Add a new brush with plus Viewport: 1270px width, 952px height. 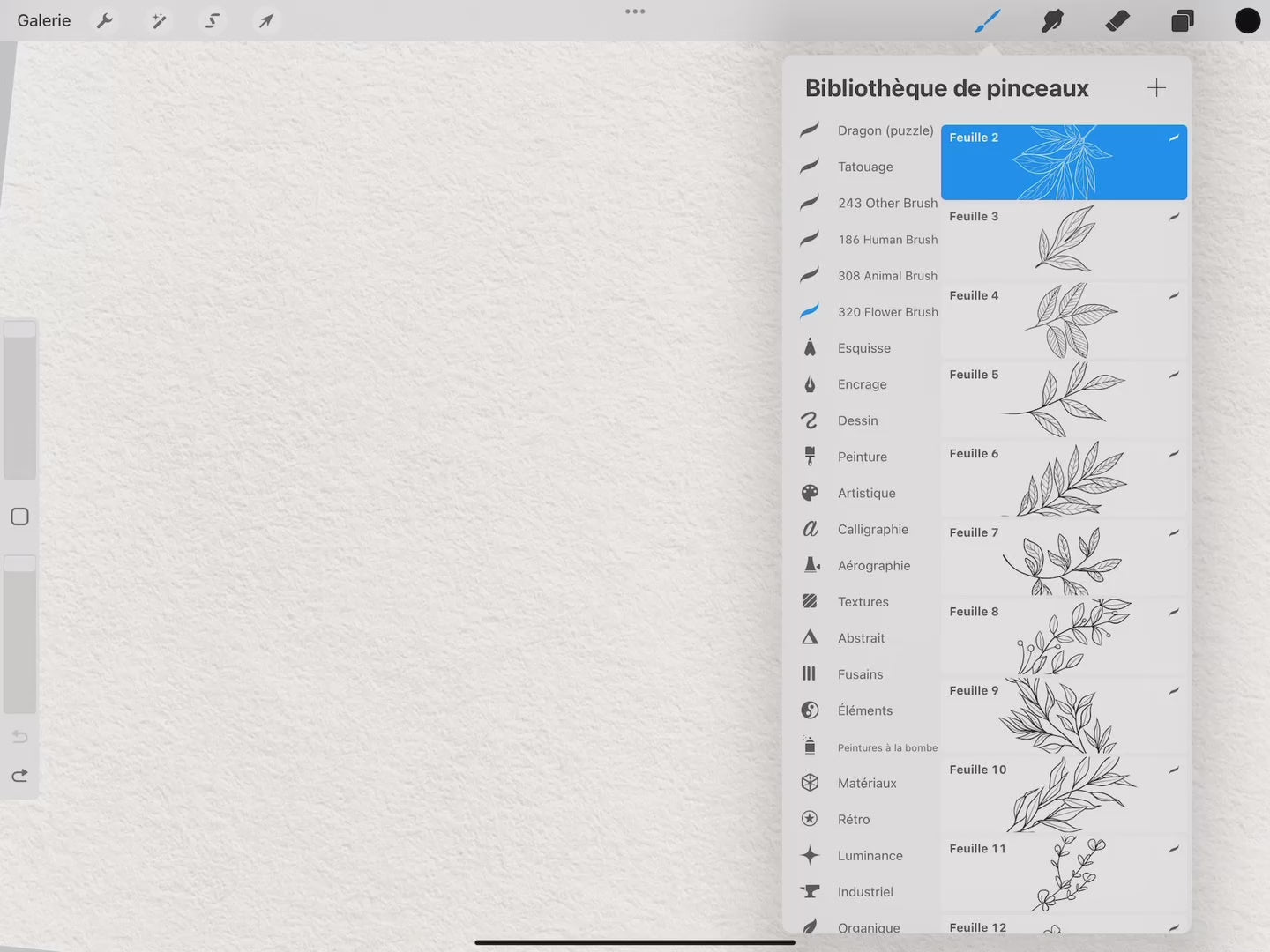pos(1156,87)
